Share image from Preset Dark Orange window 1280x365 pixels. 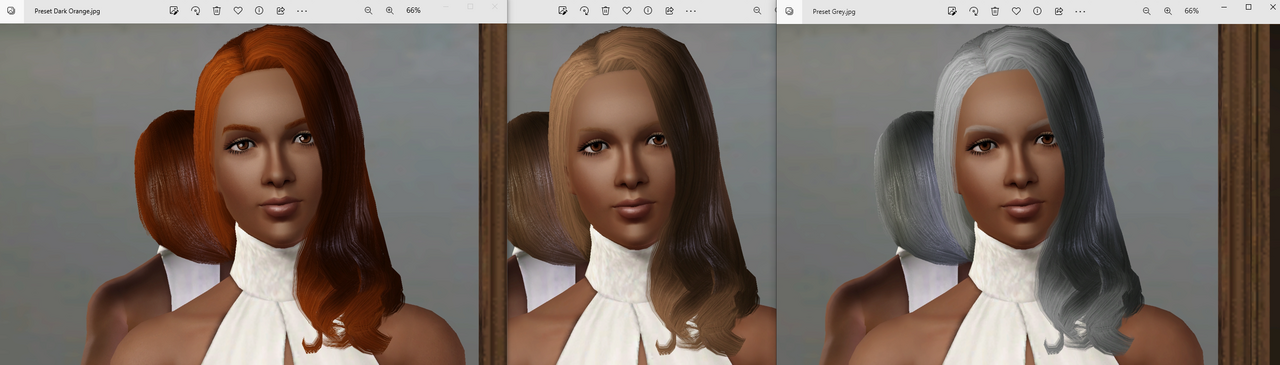tap(280, 10)
